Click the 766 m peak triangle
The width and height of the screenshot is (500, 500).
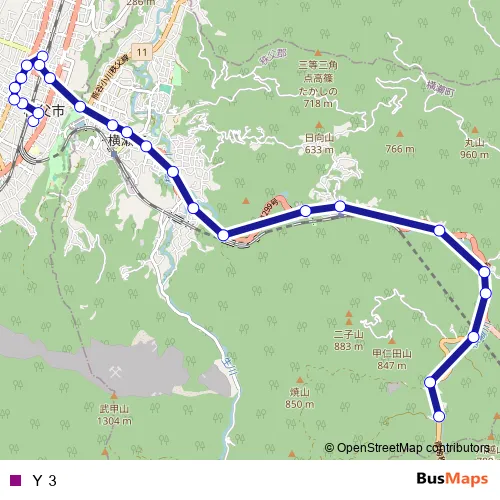point(400,134)
